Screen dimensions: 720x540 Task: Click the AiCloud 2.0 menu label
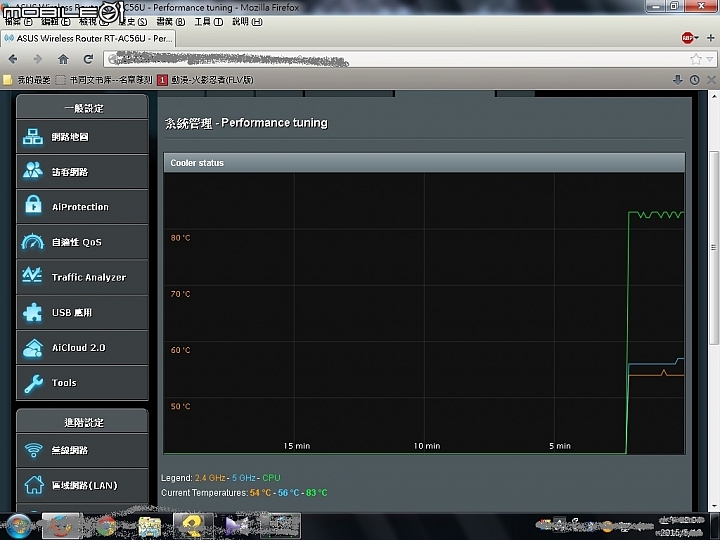[79, 348]
